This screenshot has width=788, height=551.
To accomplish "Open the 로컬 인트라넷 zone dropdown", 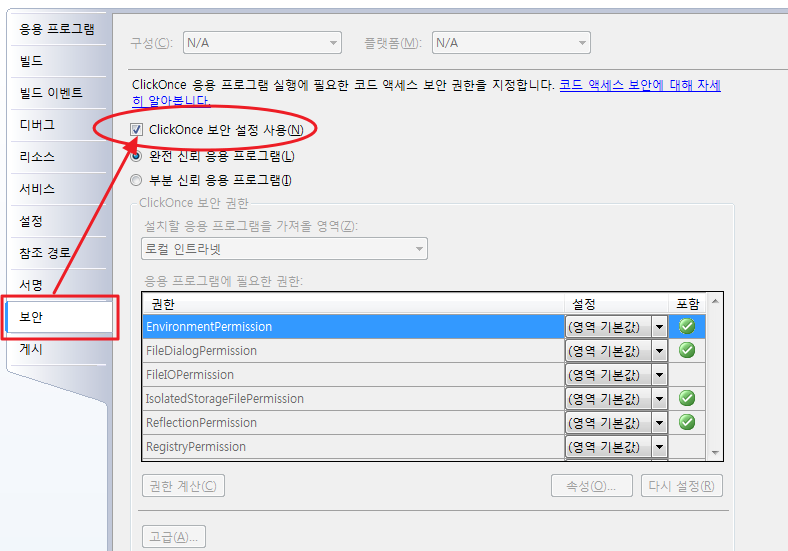I will click(x=284, y=249).
